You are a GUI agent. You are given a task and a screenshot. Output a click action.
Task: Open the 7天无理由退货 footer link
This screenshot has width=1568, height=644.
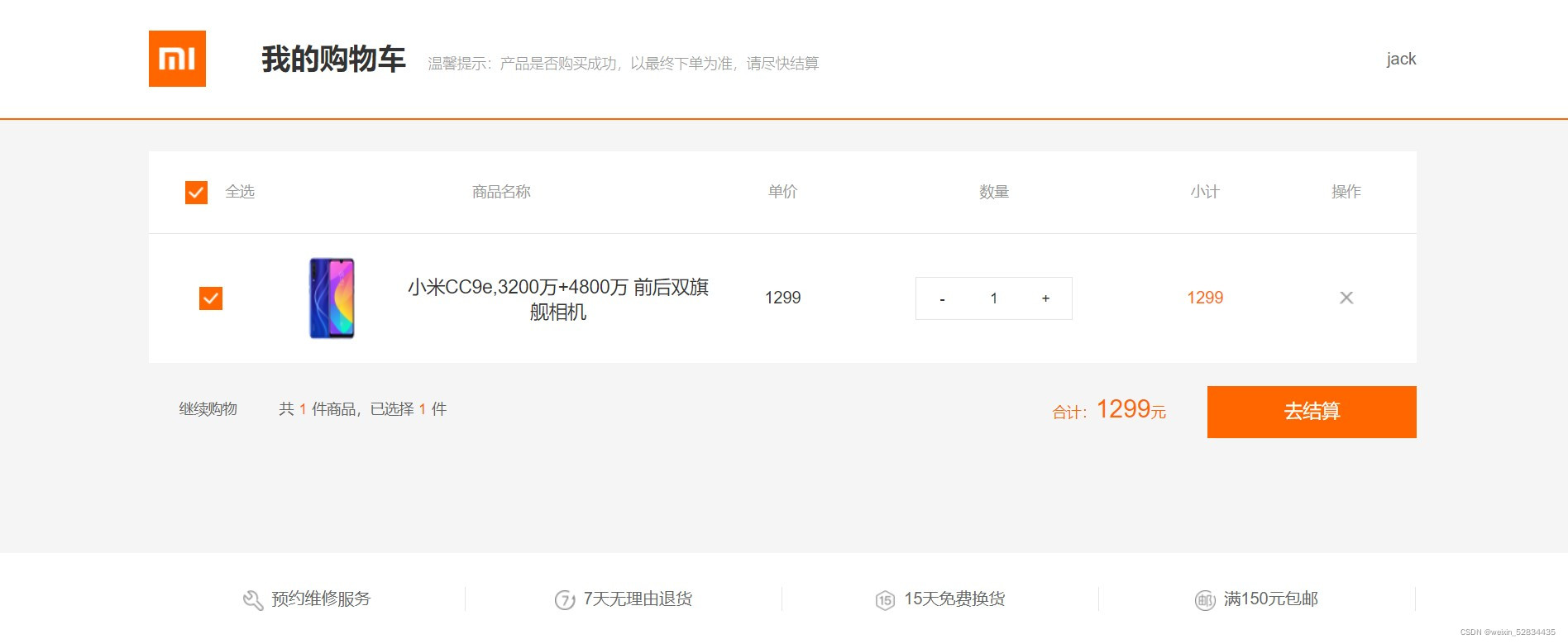(638, 599)
